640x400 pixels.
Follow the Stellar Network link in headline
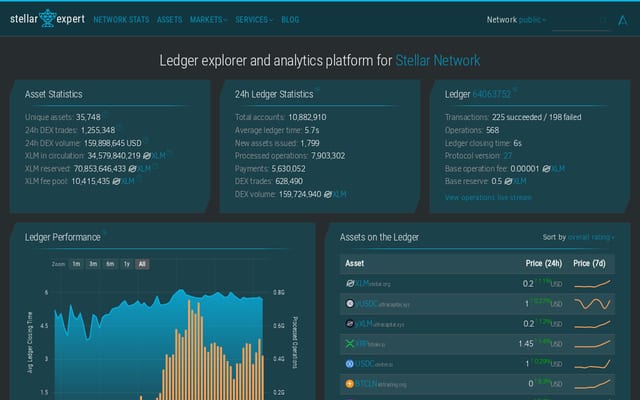pos(438,60)
